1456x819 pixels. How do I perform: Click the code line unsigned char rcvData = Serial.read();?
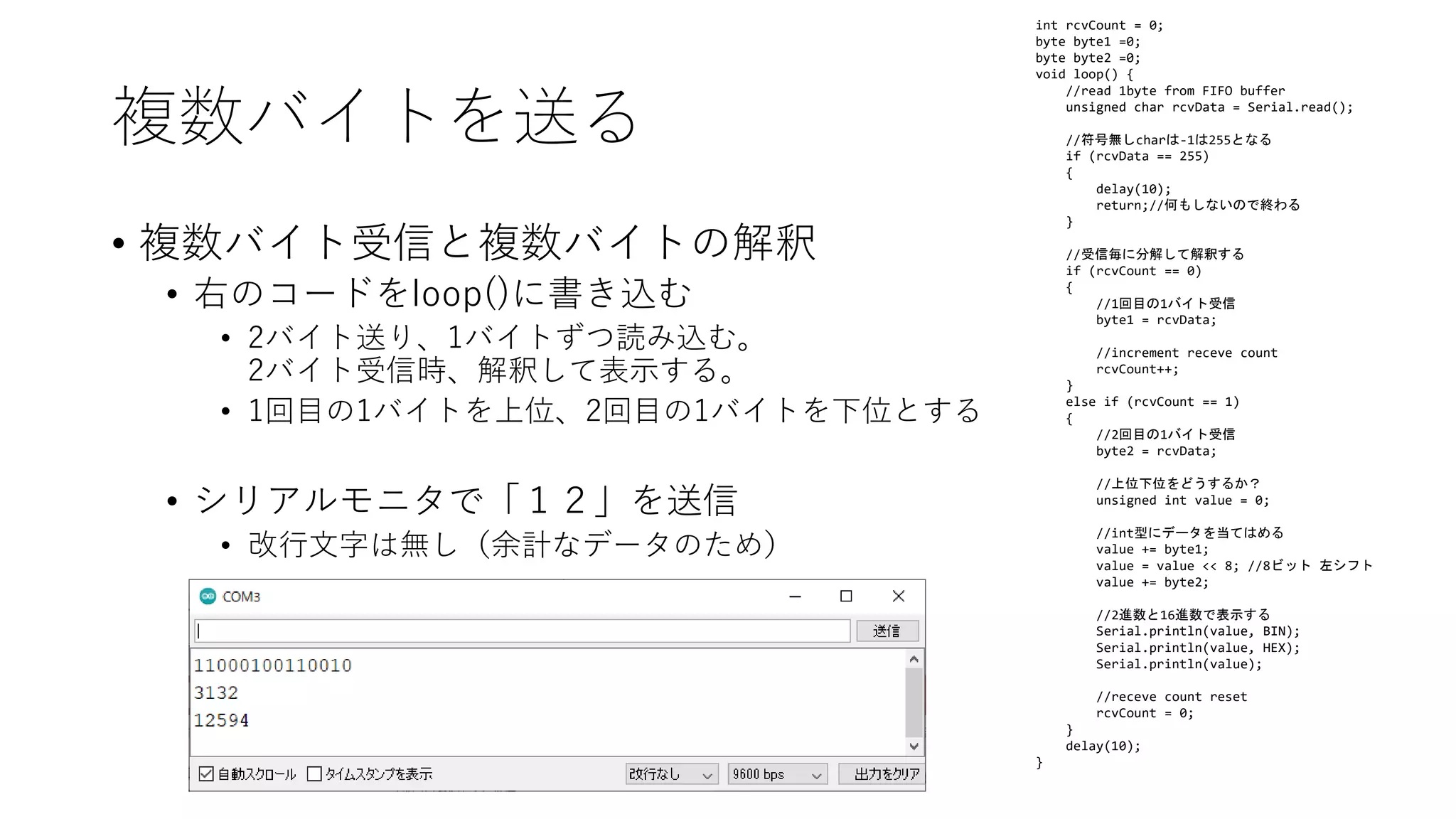click(1209, 107)
